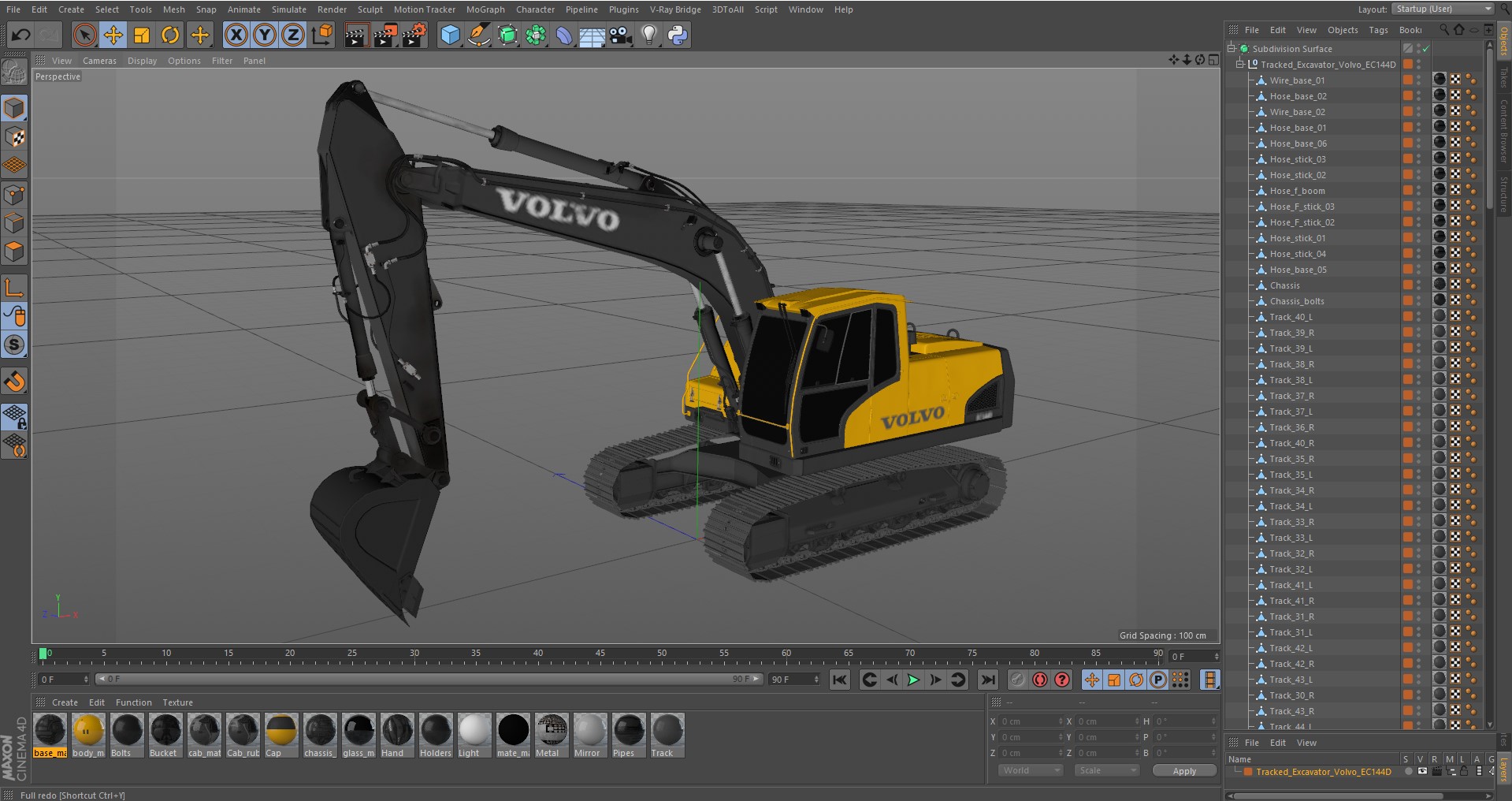The width and height of the screenshot is (1512, 801).
Task: Open the World coordinate dropdown
Action: coord(1031,770)
